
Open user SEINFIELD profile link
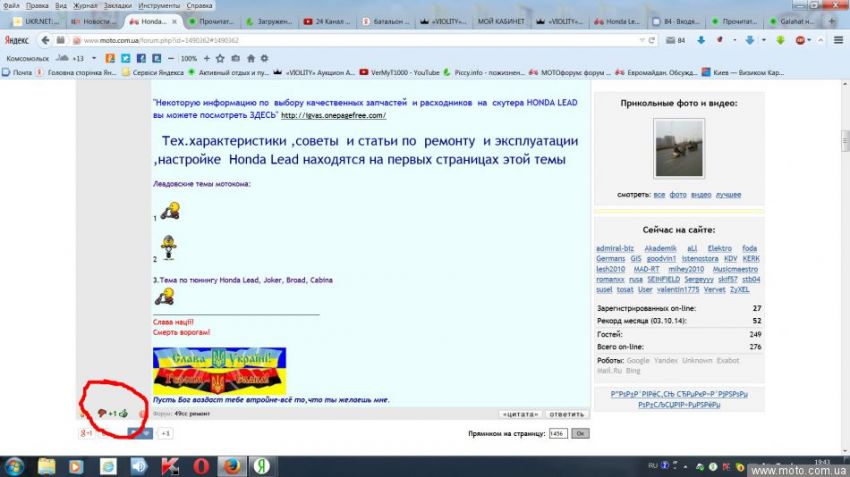tap(663, 280)
